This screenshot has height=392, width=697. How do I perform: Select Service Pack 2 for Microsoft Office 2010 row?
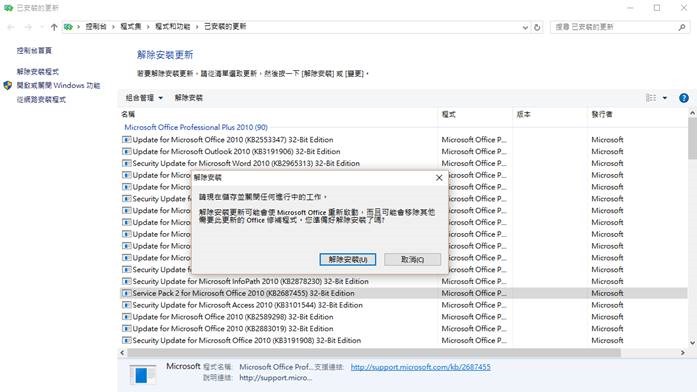[x=404, y=293]
